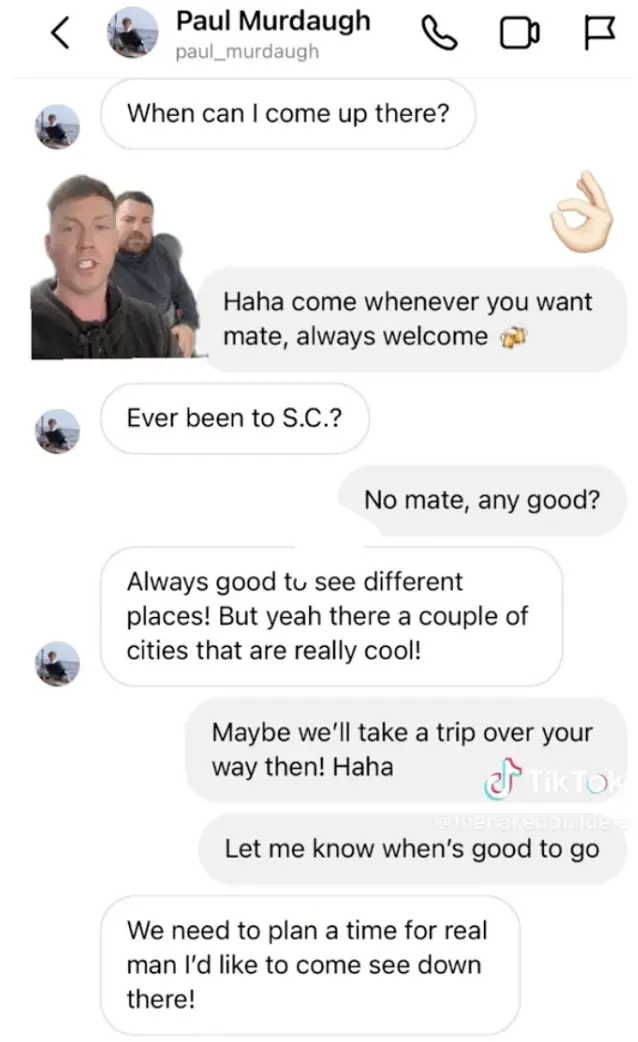The width and height of the screenshot is (638, 1042).
Task: Start a voice call with phone icon
Action: click(x=439, y=33)
